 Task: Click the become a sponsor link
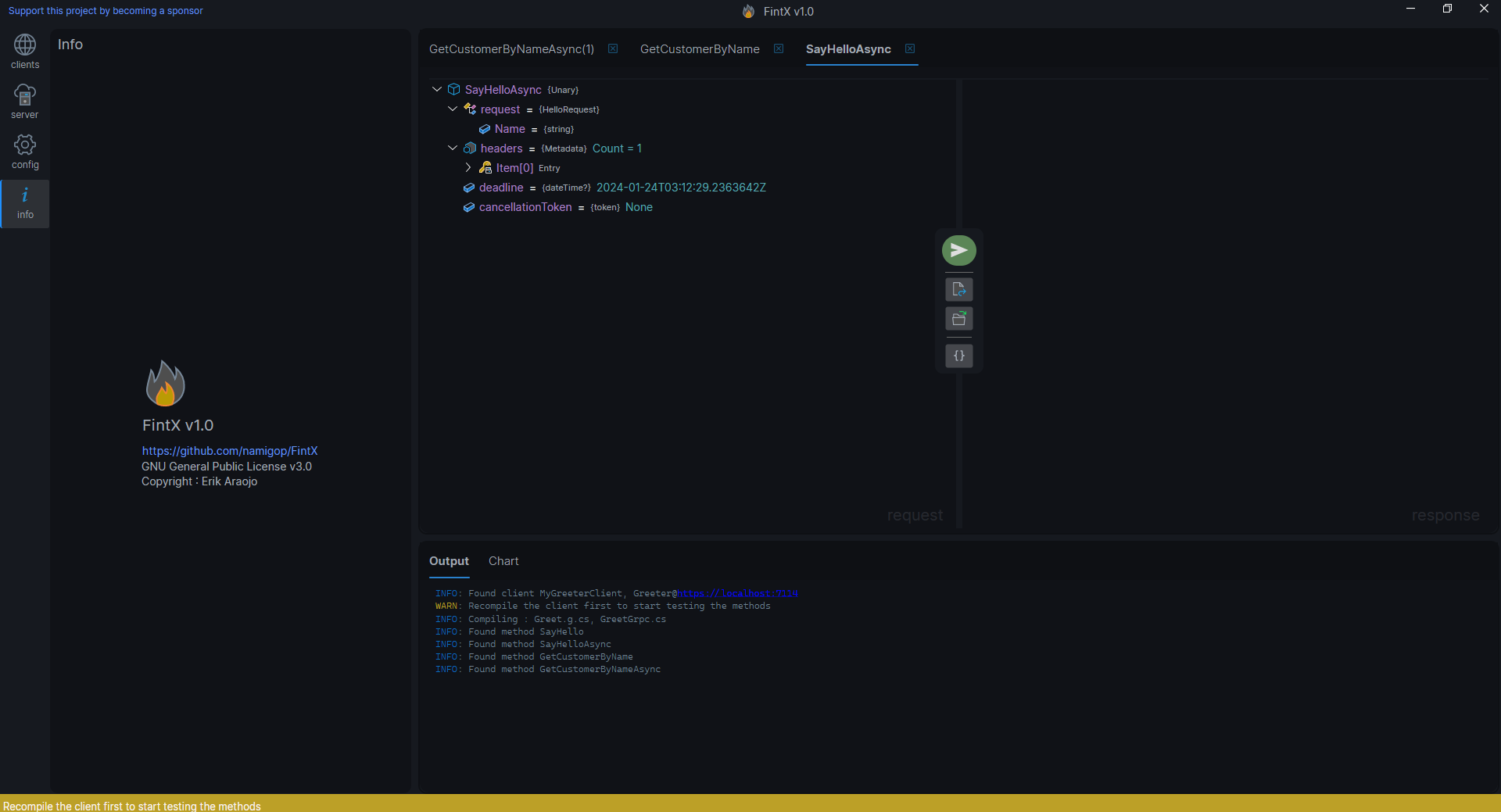tap(106, 11)
